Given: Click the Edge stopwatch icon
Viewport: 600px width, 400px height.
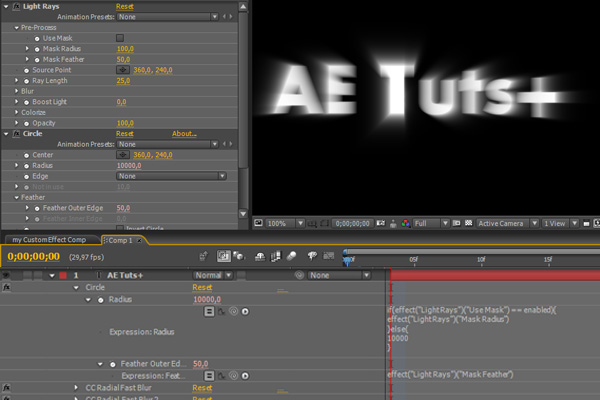Looking at the screenshot, I should 26,176.
